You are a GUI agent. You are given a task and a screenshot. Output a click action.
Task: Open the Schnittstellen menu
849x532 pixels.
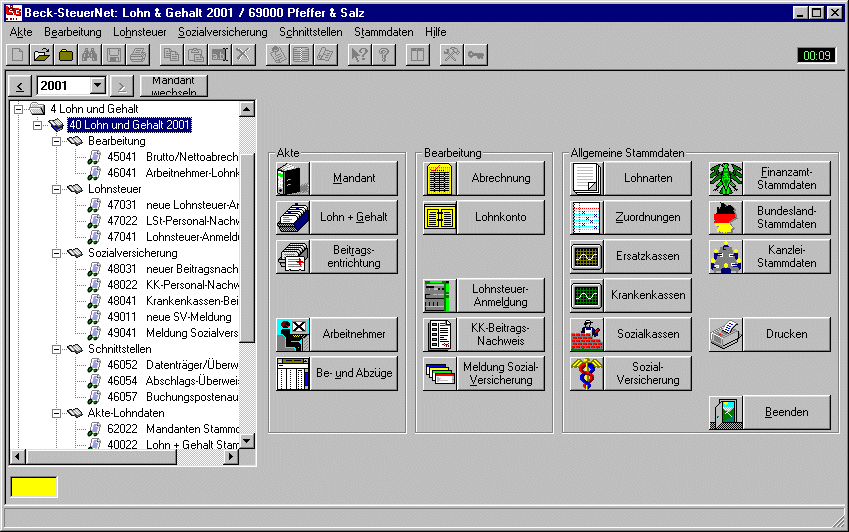click(311, 32)
